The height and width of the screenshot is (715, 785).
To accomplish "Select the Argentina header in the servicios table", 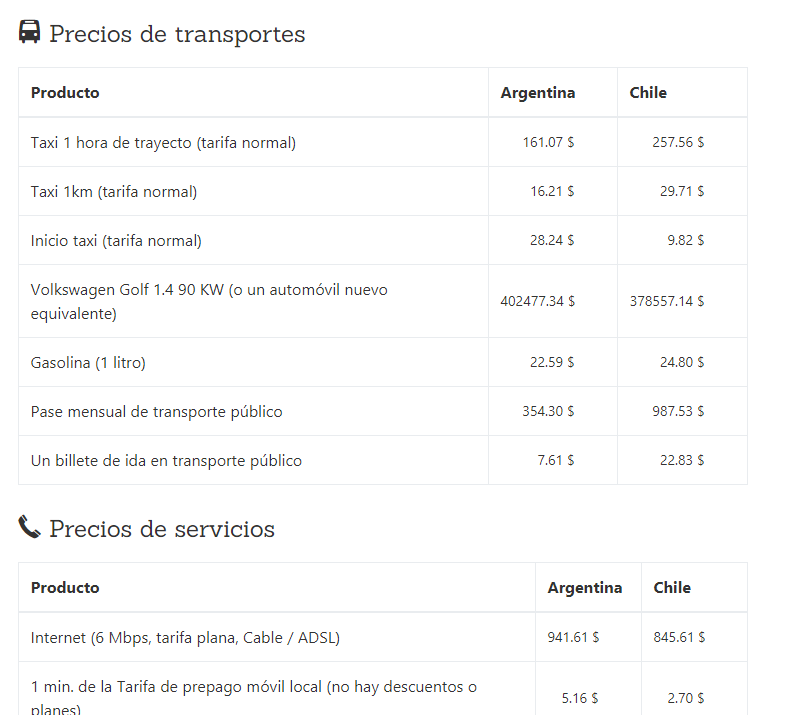I will point(585,588).
